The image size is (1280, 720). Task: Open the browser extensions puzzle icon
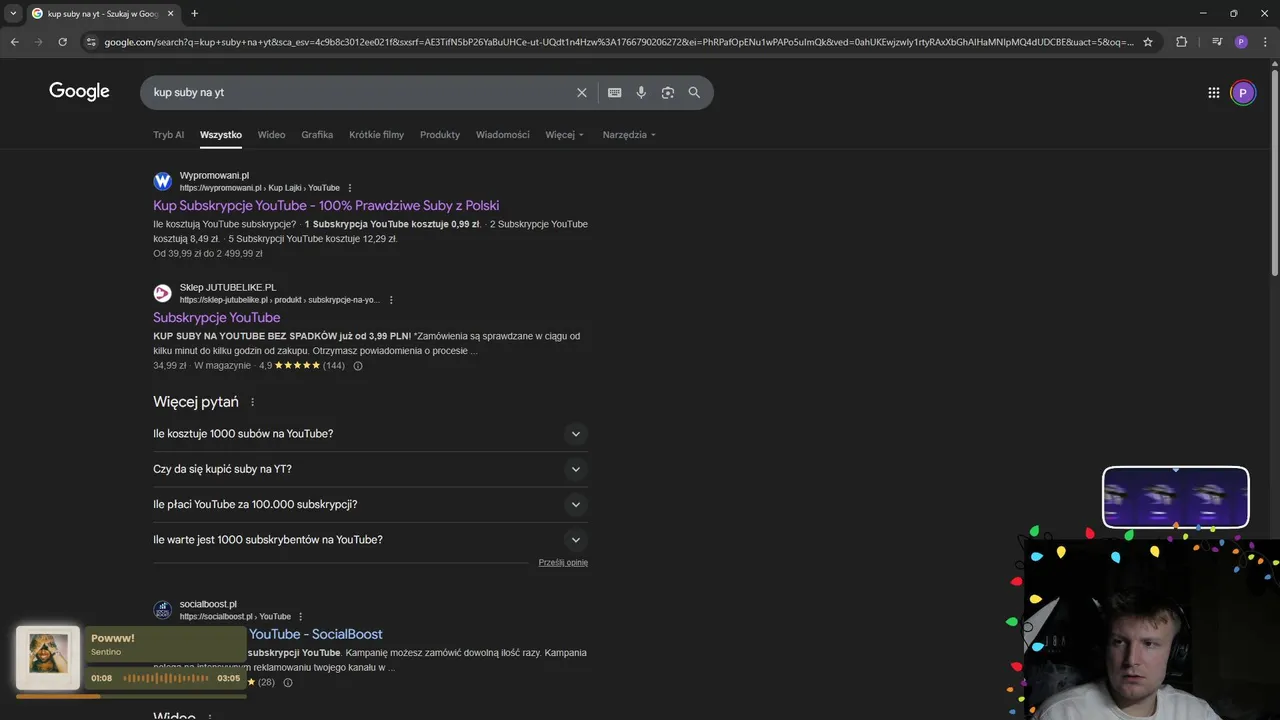(1181, 42)
